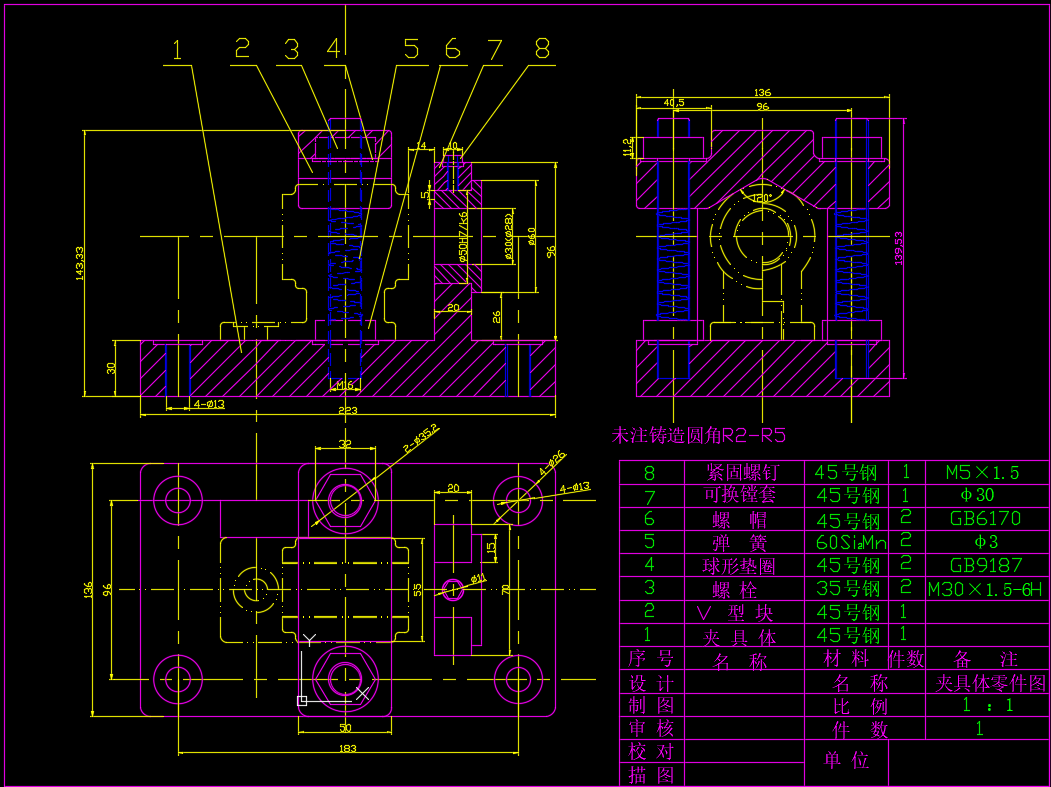Click balloon number 2 above the front view
The width and height of the screenshot is (1051, 787).
[x=243, y=48]
